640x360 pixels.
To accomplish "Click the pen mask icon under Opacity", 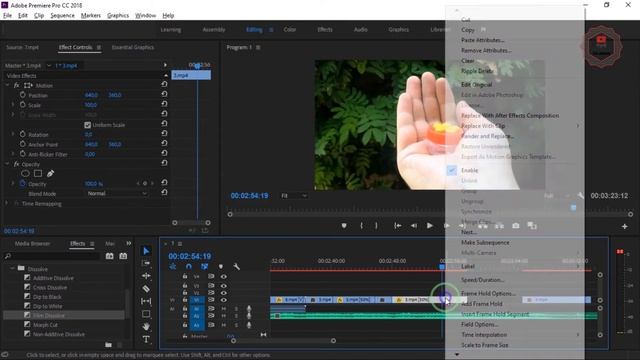I will (50, 173).
